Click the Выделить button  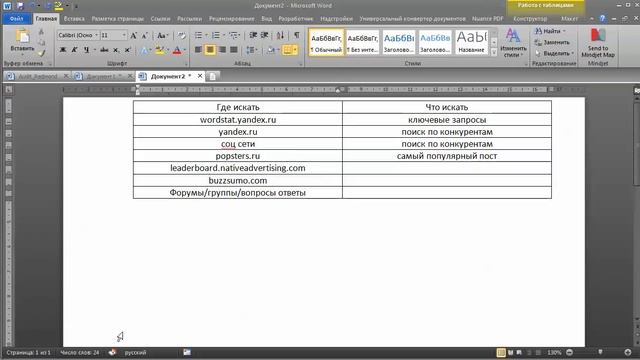point(554,53)
